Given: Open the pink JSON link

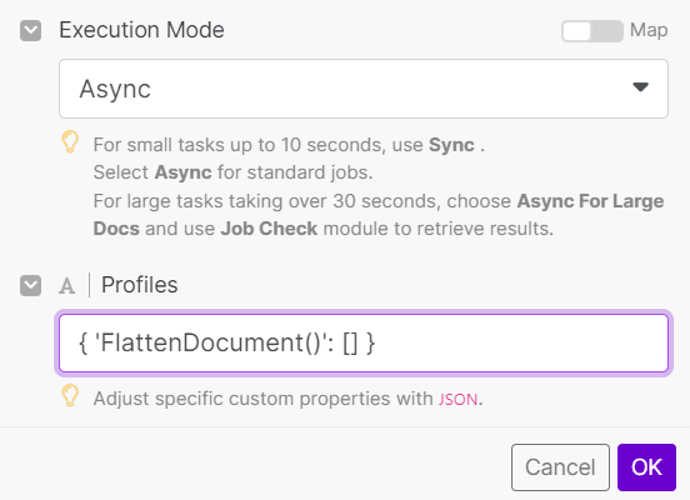Looking at the screenshot, I should click(458, 400).
